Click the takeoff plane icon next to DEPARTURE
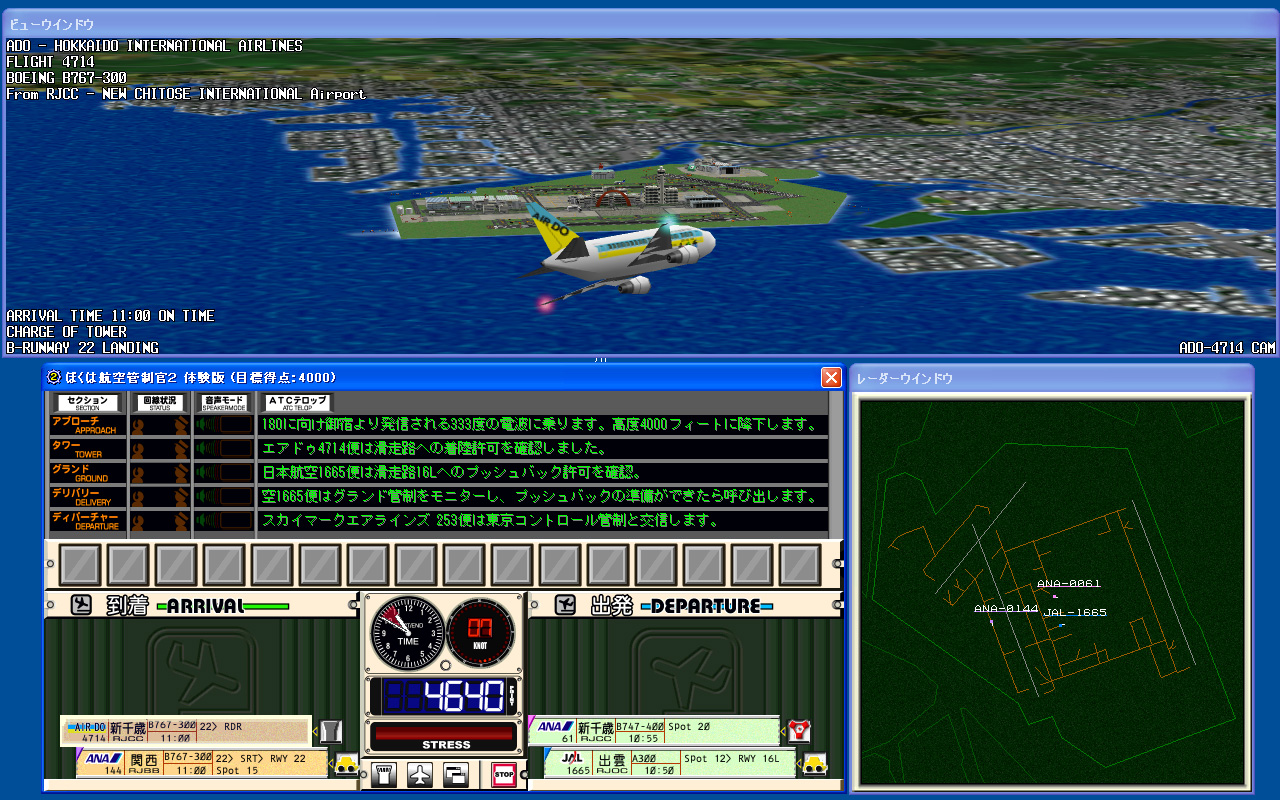Screen dimensions: 1280x800 pyautogui.click(x=566, y=605)
